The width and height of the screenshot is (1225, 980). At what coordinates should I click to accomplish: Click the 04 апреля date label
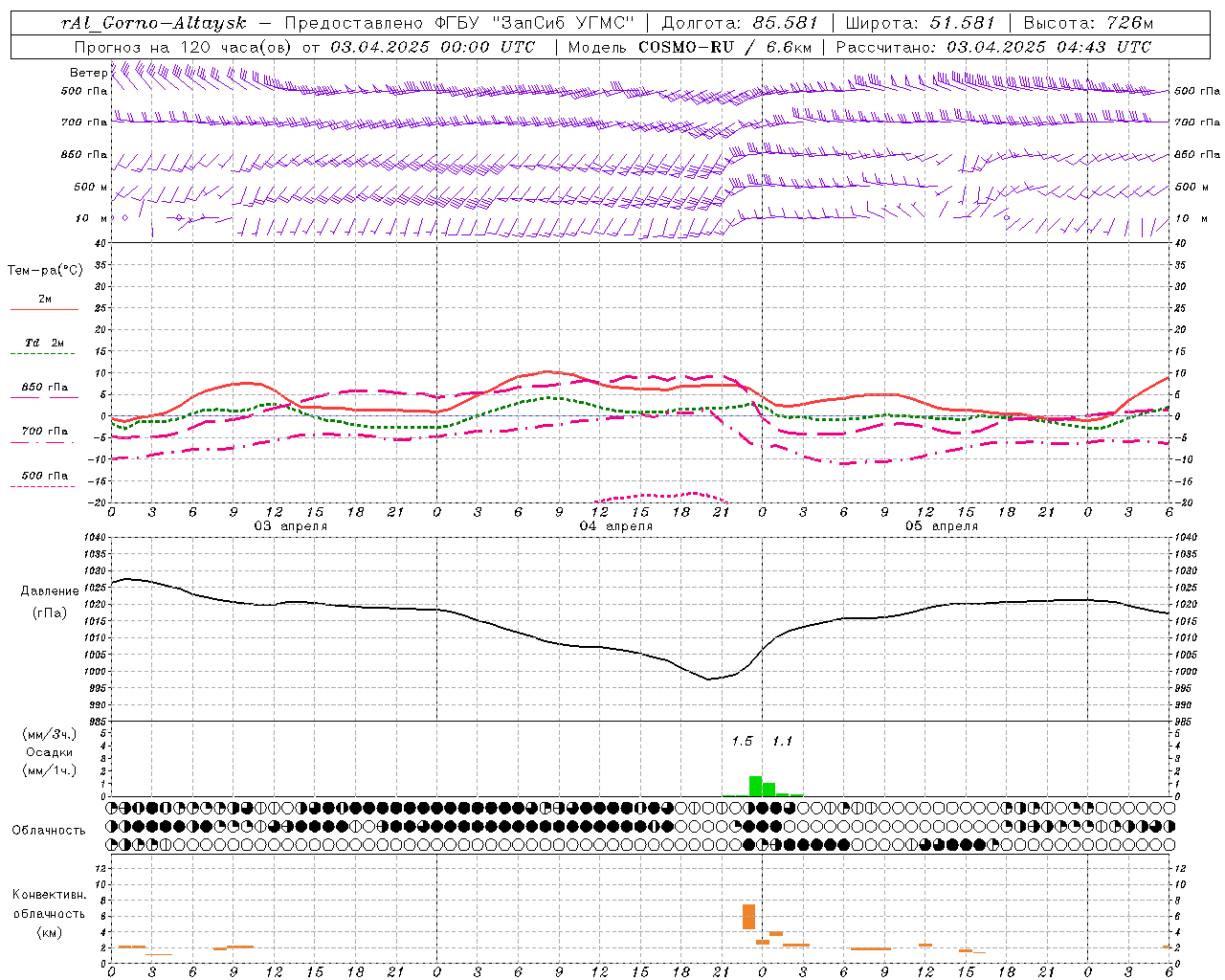tap(615, 526)
